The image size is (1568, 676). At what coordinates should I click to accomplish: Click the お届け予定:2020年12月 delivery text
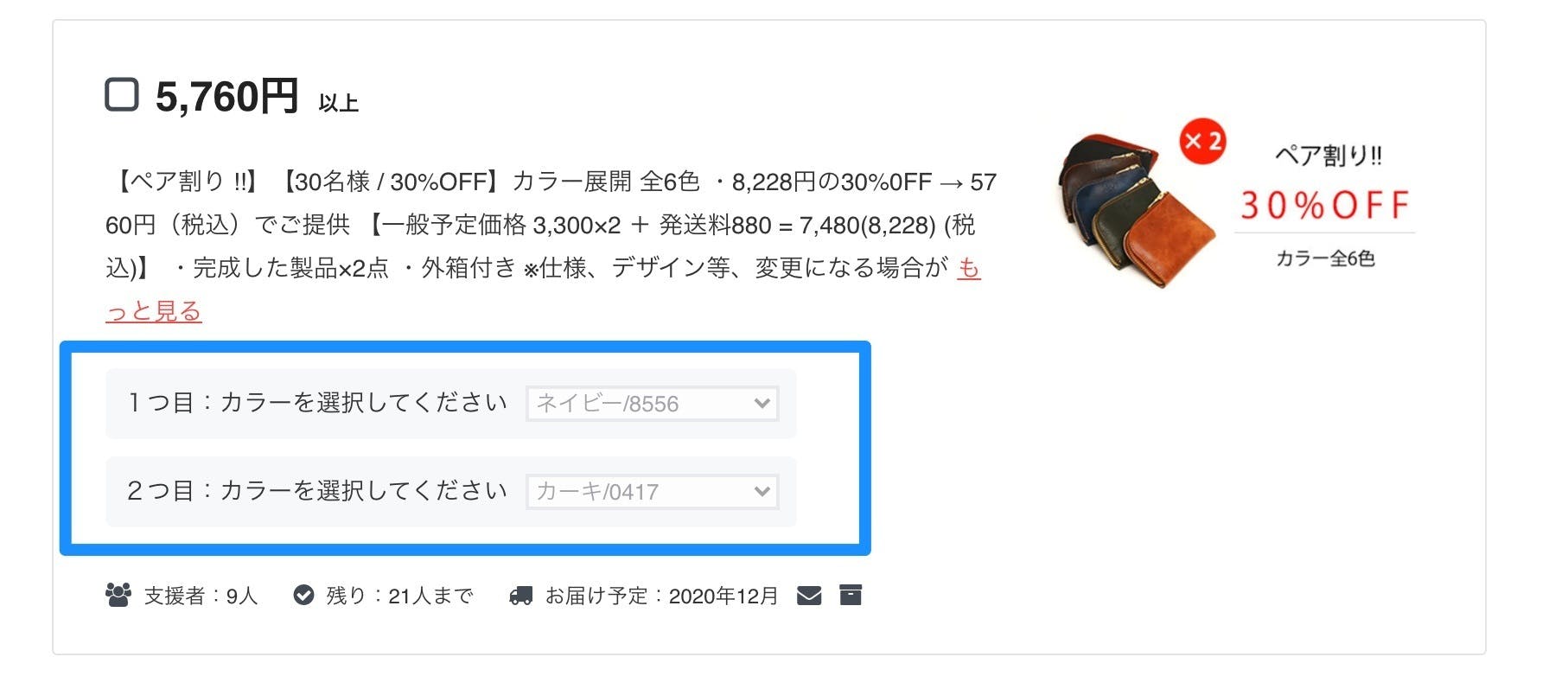click(661, 596)
